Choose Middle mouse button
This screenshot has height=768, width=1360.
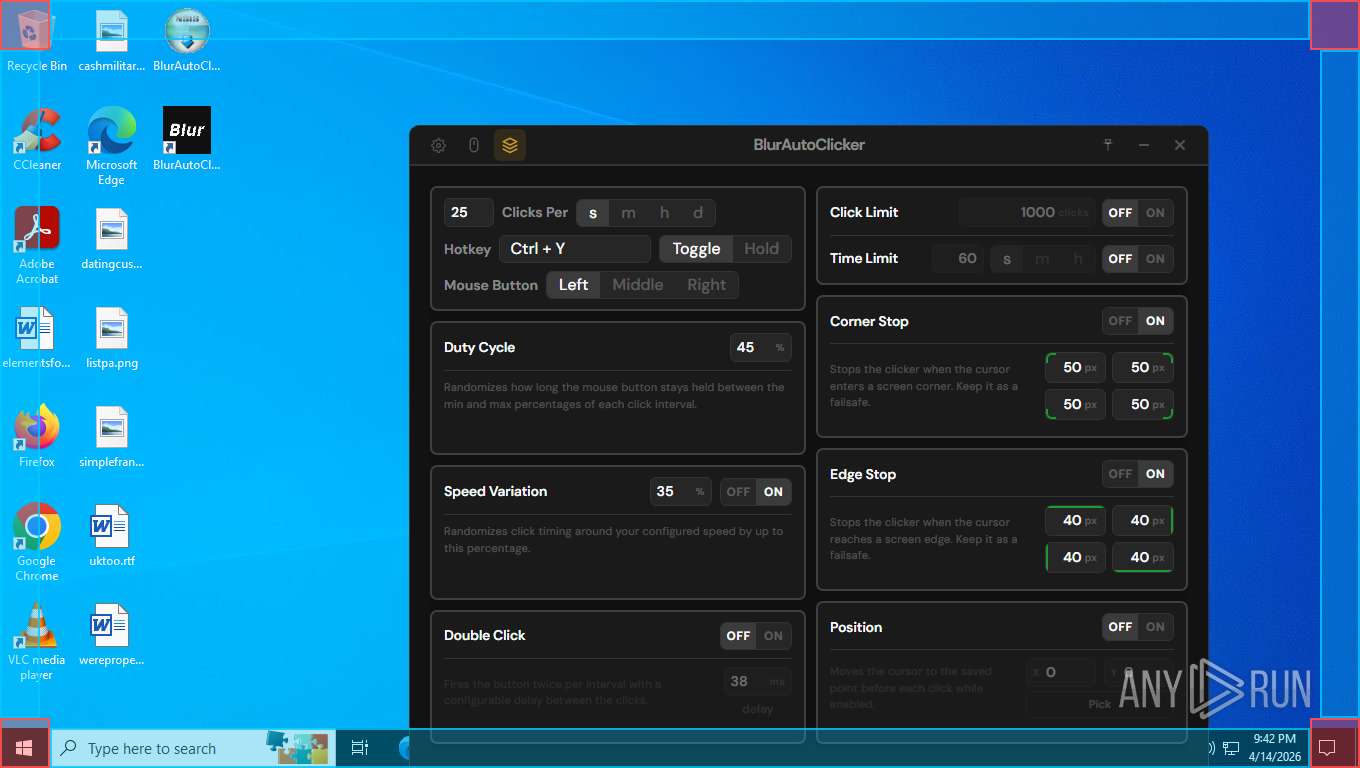pyautogui.click(x=637, y=285)
